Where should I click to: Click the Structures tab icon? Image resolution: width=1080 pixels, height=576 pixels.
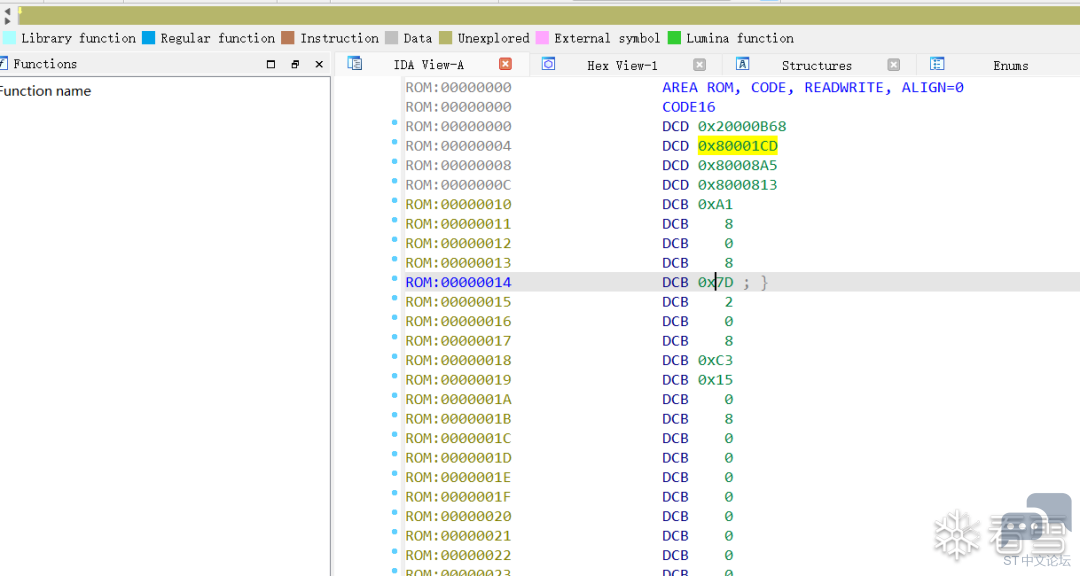tap(742, 64)
